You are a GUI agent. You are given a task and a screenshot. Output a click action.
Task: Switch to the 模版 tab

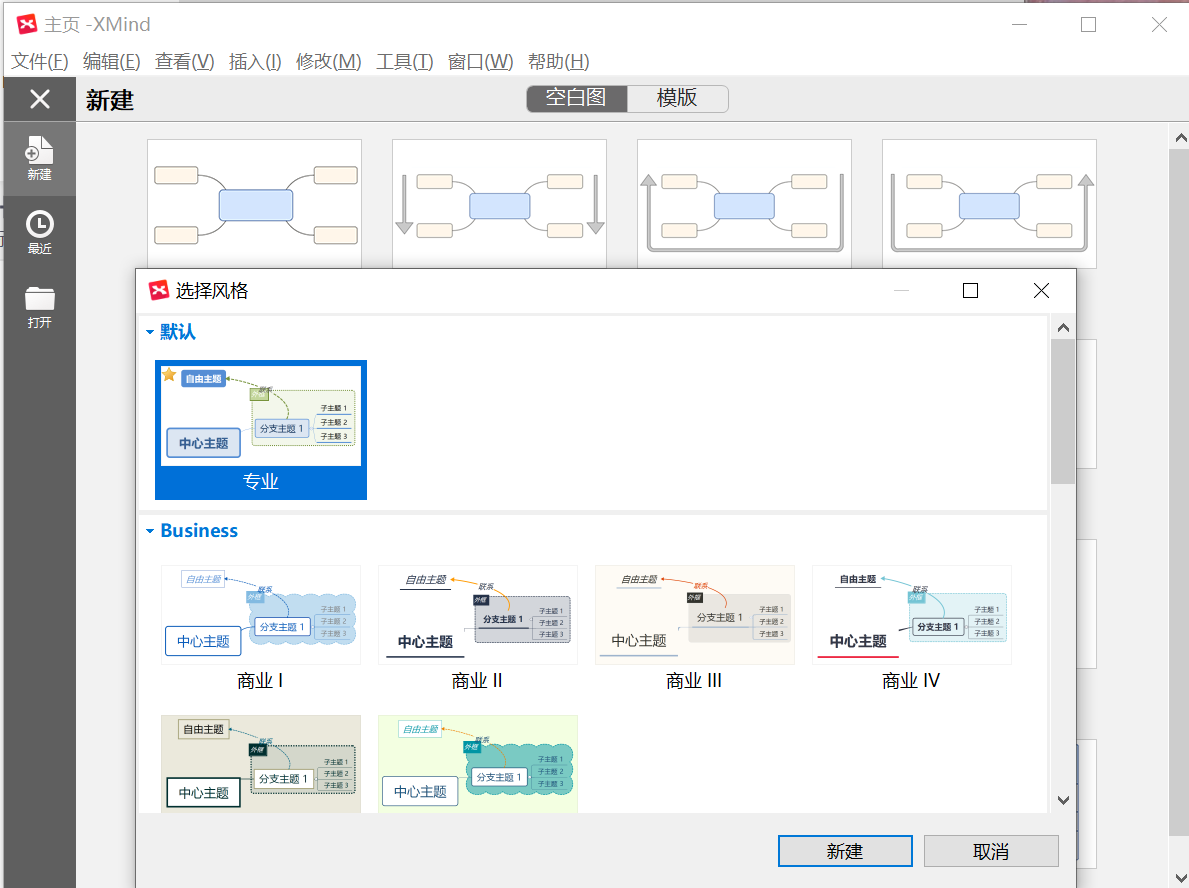click(x=677, y=99)
